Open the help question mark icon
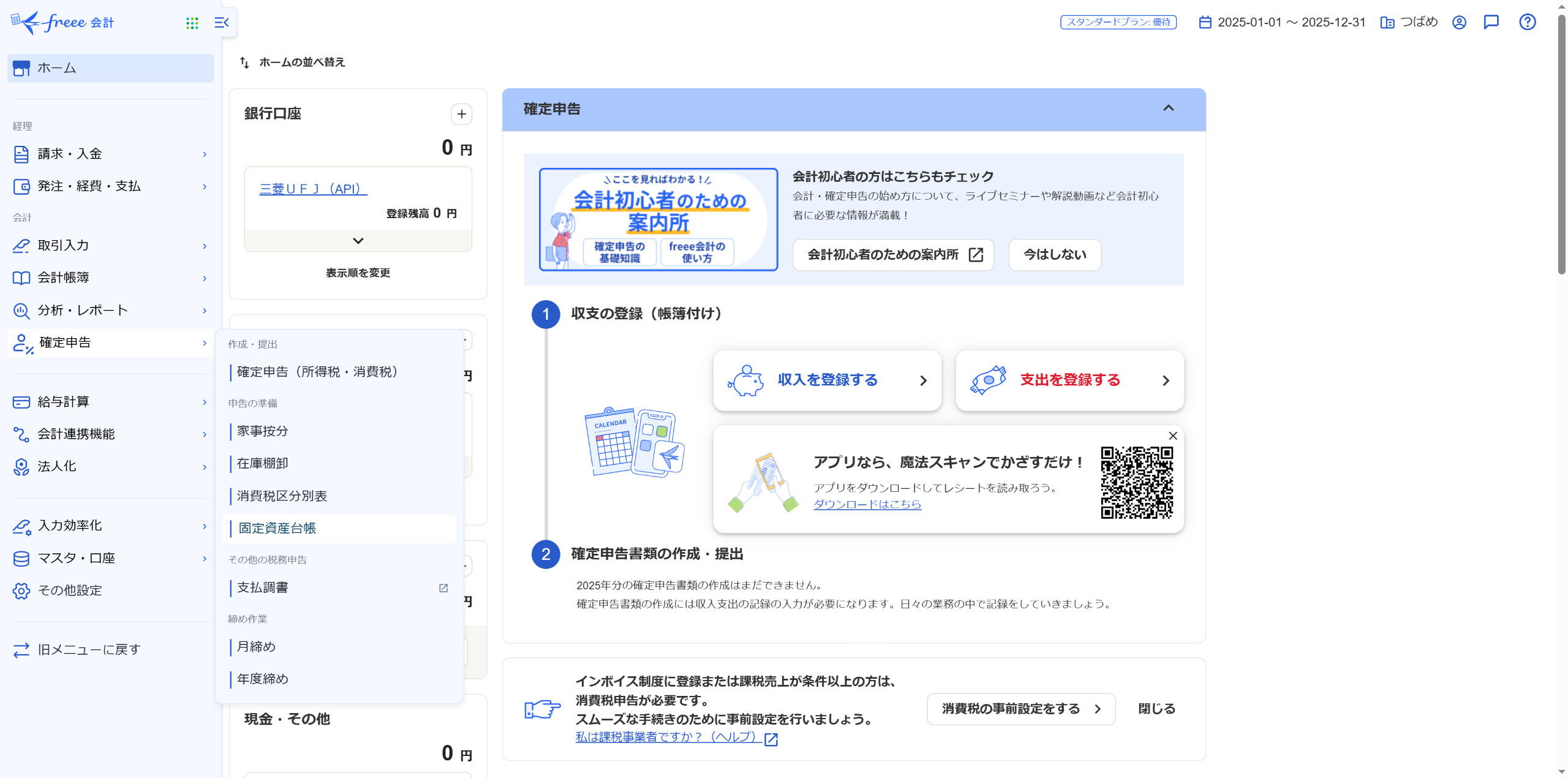This screenshot has height=778, width=1568. [x=1527, y=23]
